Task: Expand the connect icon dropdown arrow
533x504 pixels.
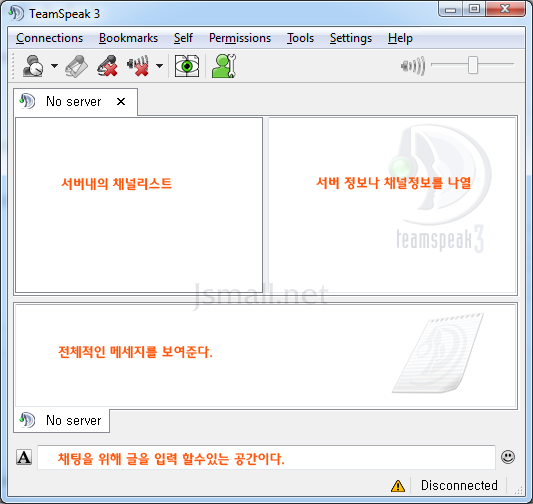Action: (54, 66)
